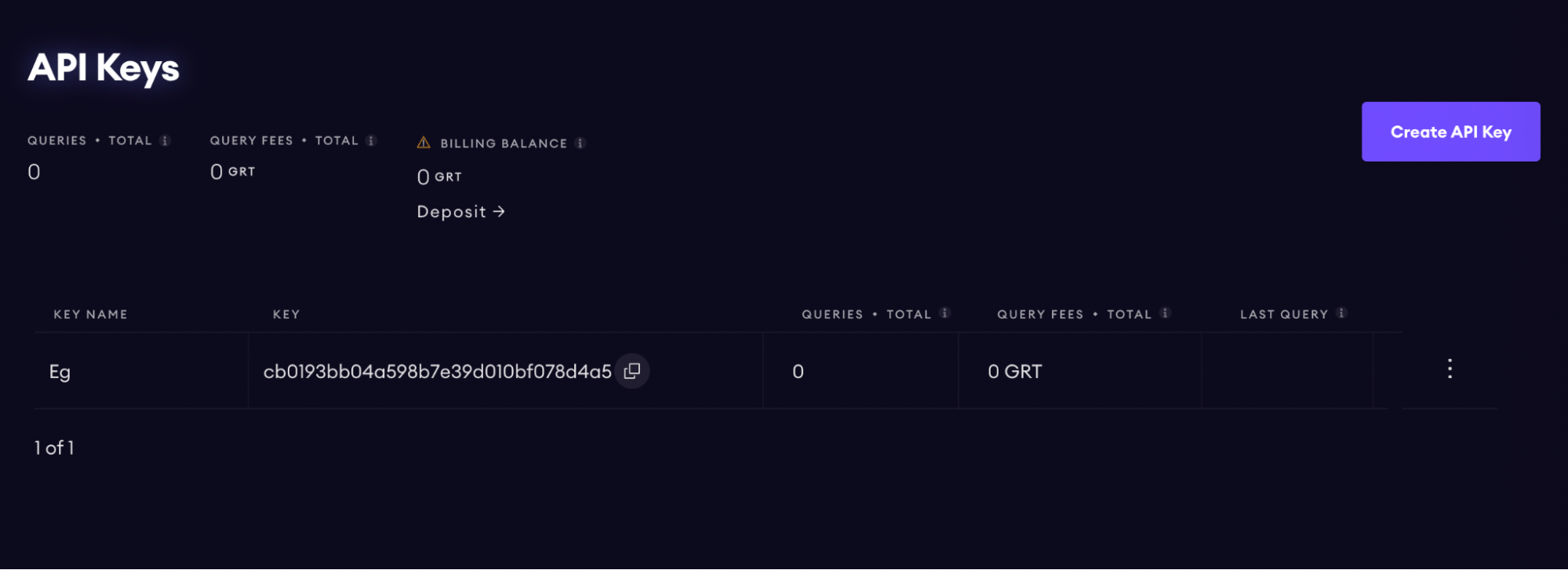Copy the API key using the copy icon
Image resolution: width=1568 pixels, height=570 pixels.
pos(632,371)
